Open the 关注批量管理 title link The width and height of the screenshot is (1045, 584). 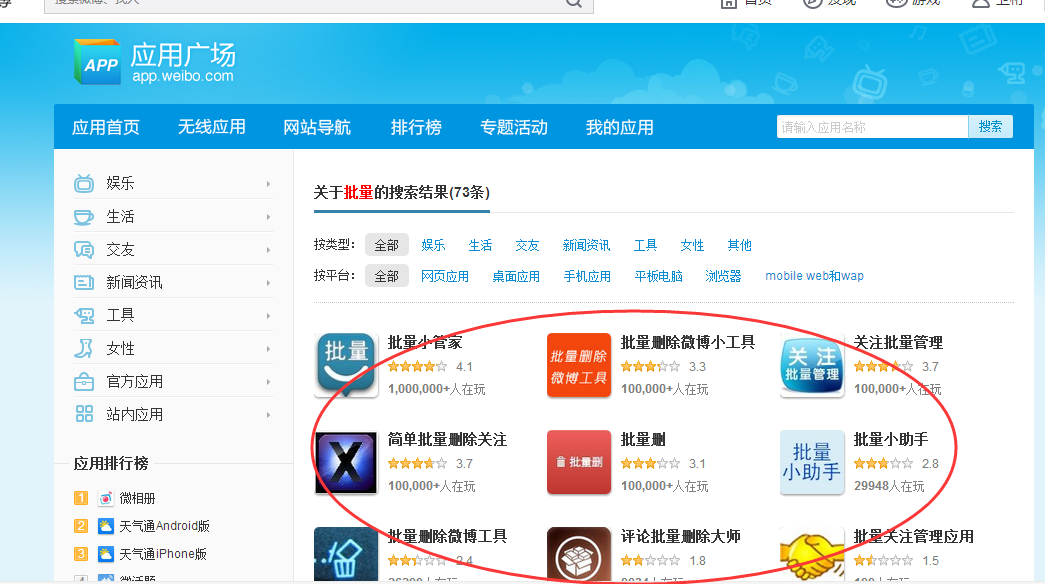click(x=898, y=343)
